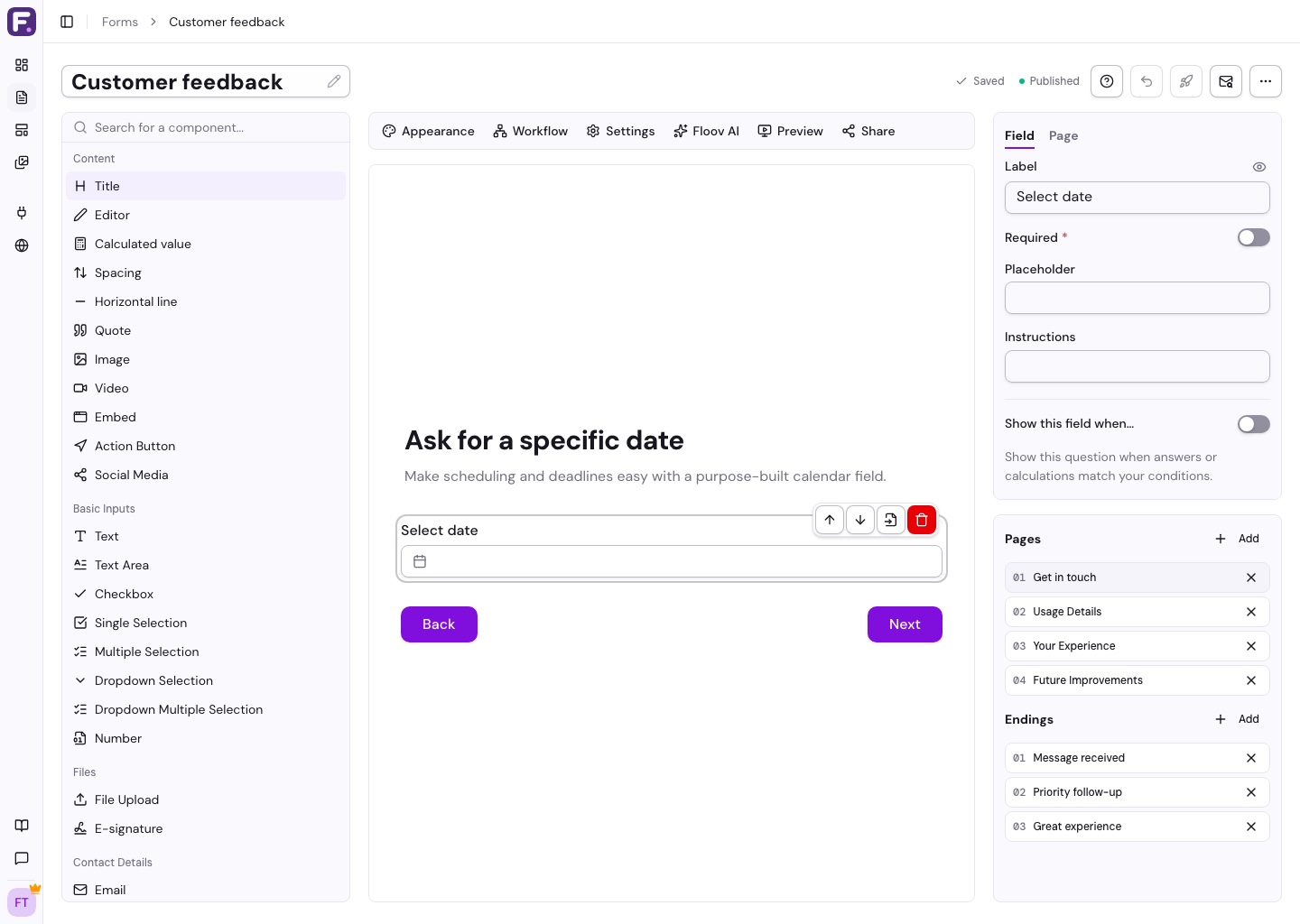The height and width of the screenshot is (924, 1300).
Task: Open the documentation book sidebar icon
Action: (x=22, y=826)
